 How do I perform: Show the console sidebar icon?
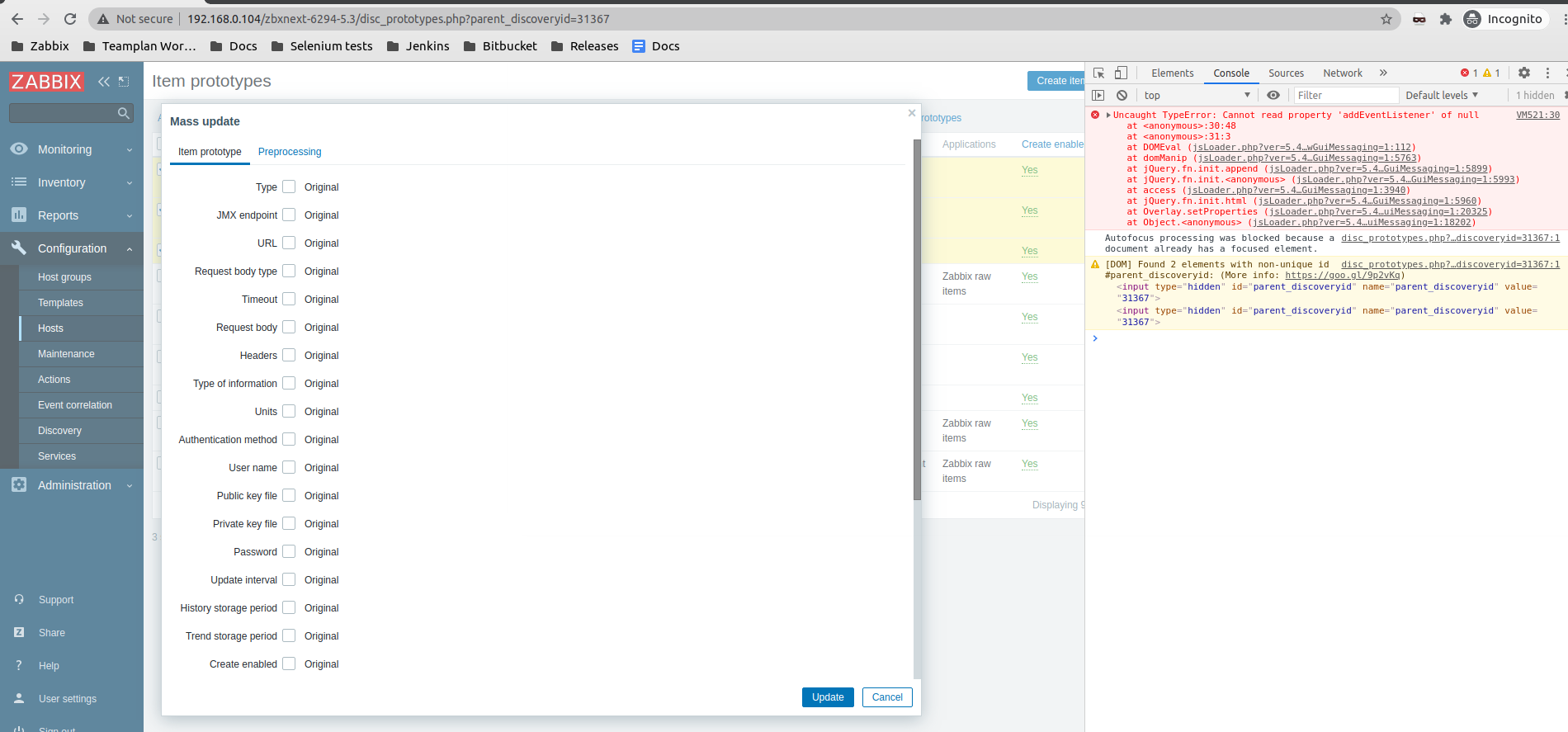(x=1098, y=95)
